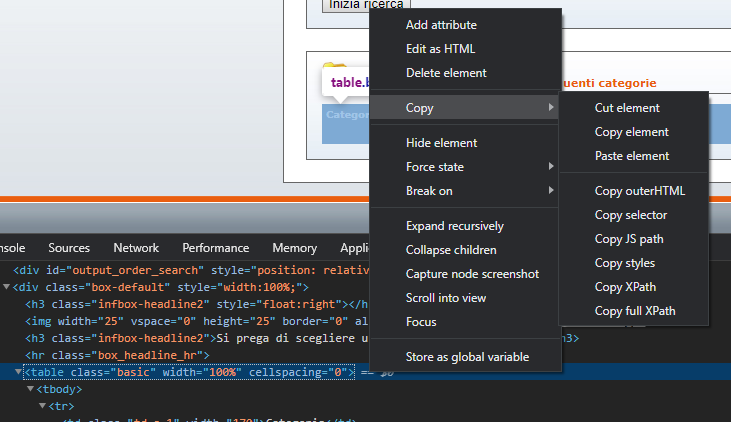This screenshot has width=731, height=422.
Task: Choose Hide element menu option
Action: [465, 143]
